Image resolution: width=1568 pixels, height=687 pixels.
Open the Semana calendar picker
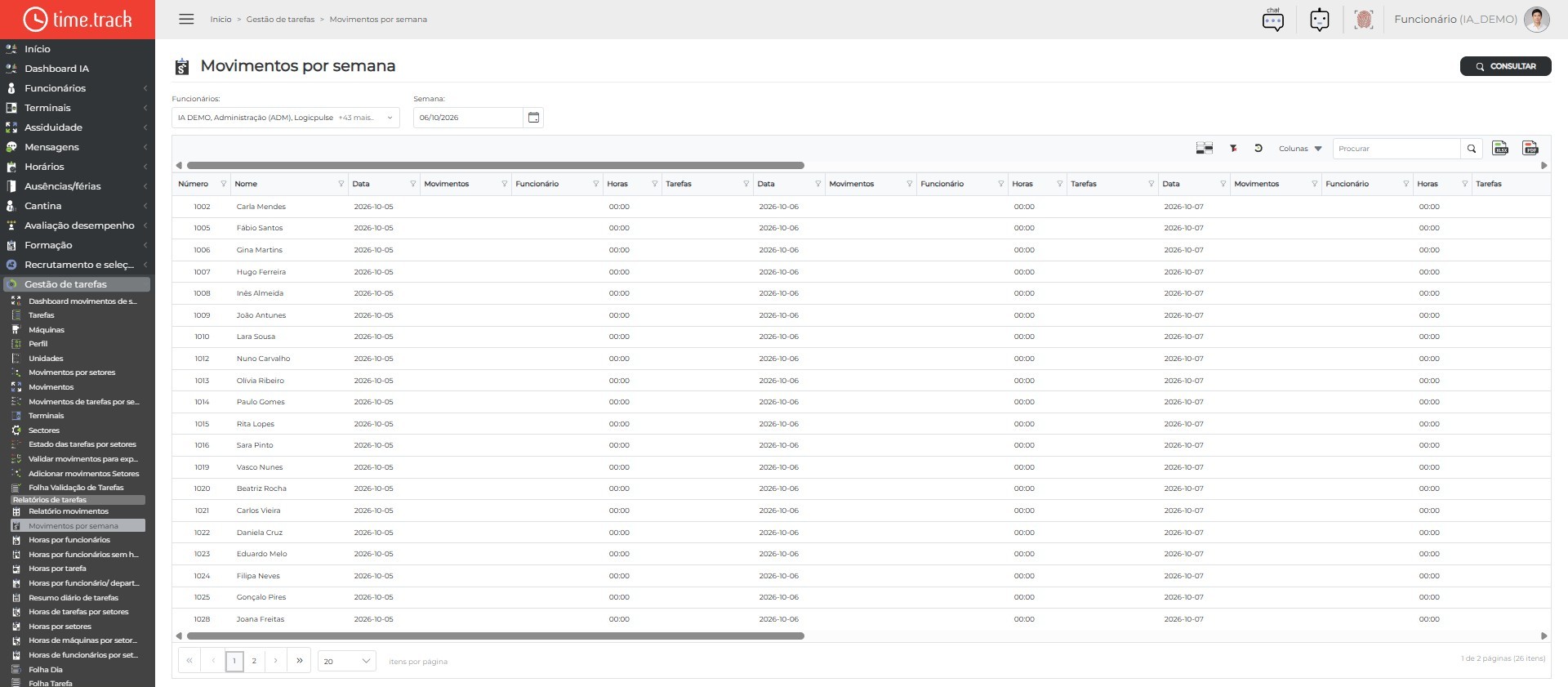533,118
